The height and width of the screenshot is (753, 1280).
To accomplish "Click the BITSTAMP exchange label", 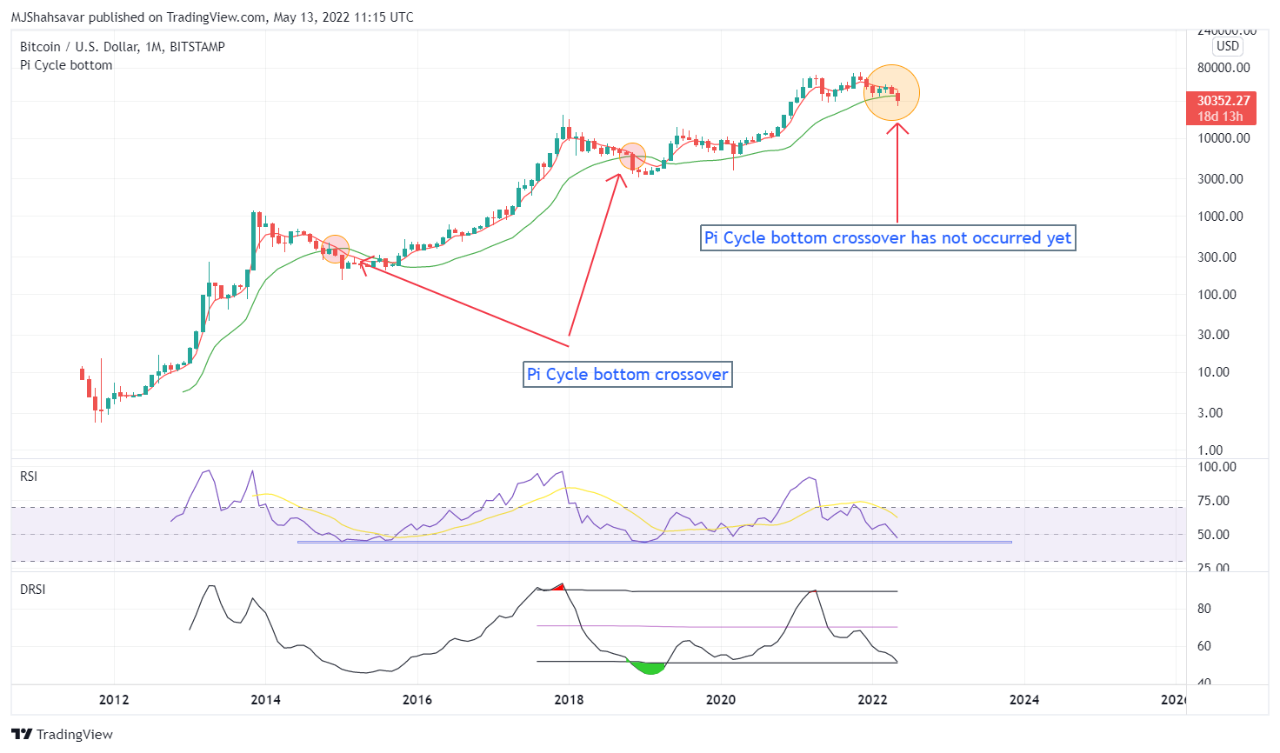I will click(197, 46).
